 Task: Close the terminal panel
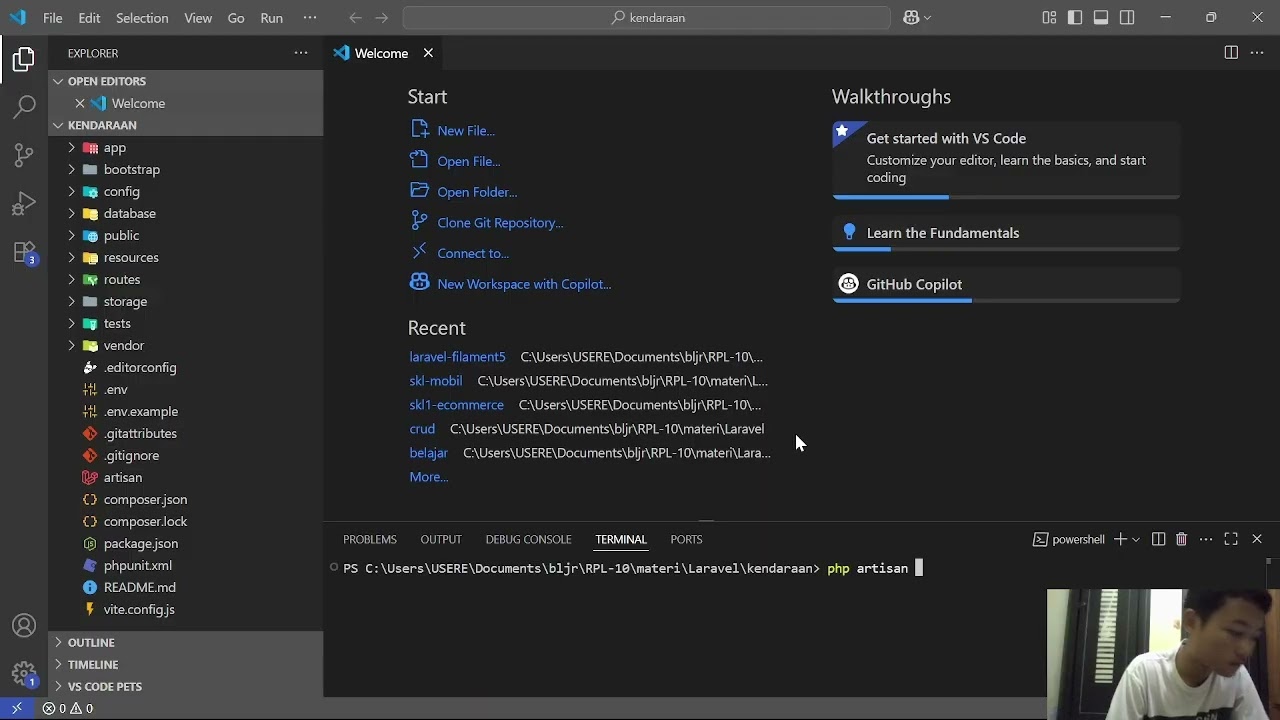tap(1257, 539)
